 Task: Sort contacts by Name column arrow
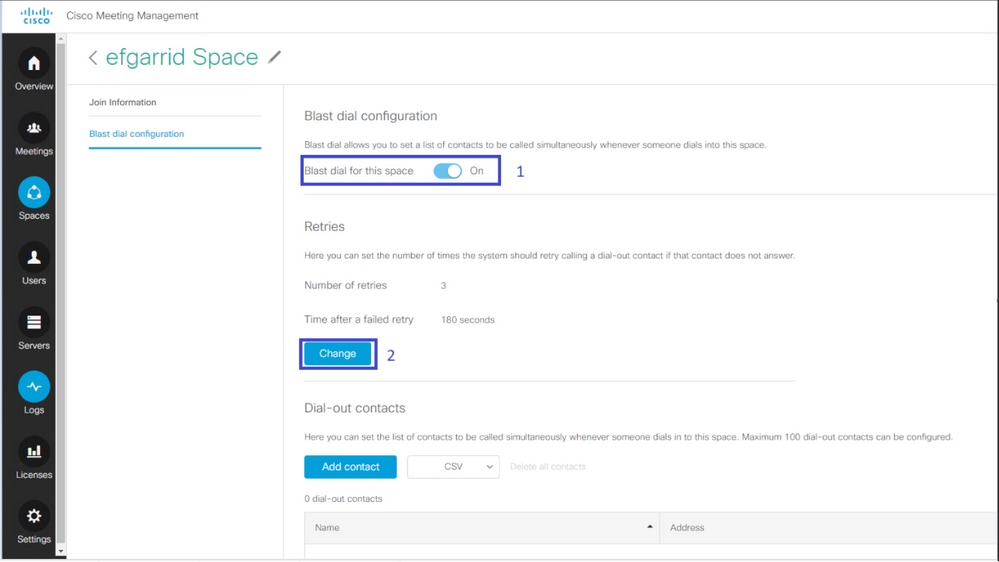(650, 527)
